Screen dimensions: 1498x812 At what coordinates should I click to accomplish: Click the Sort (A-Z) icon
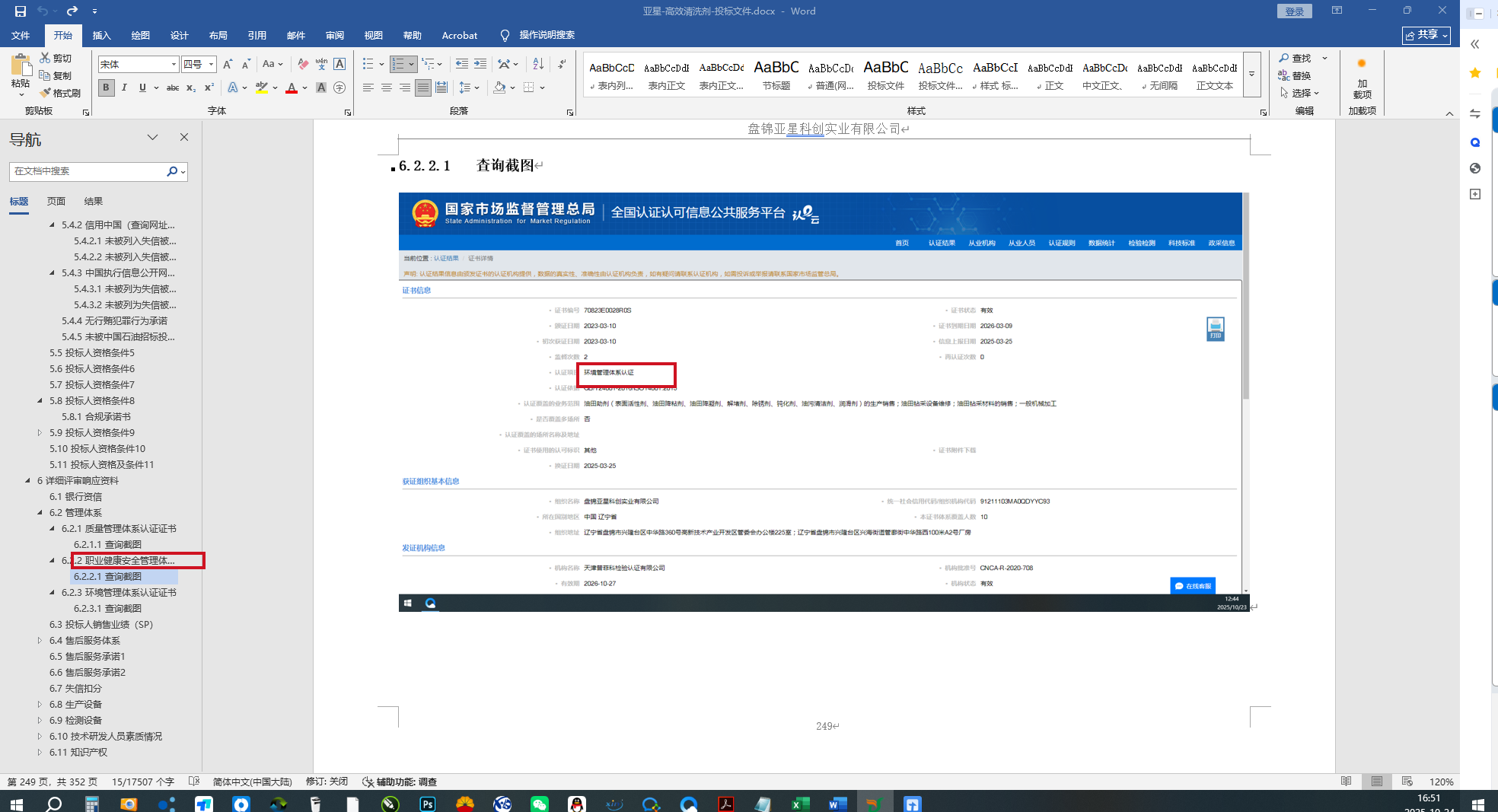[x=538, y=65]
